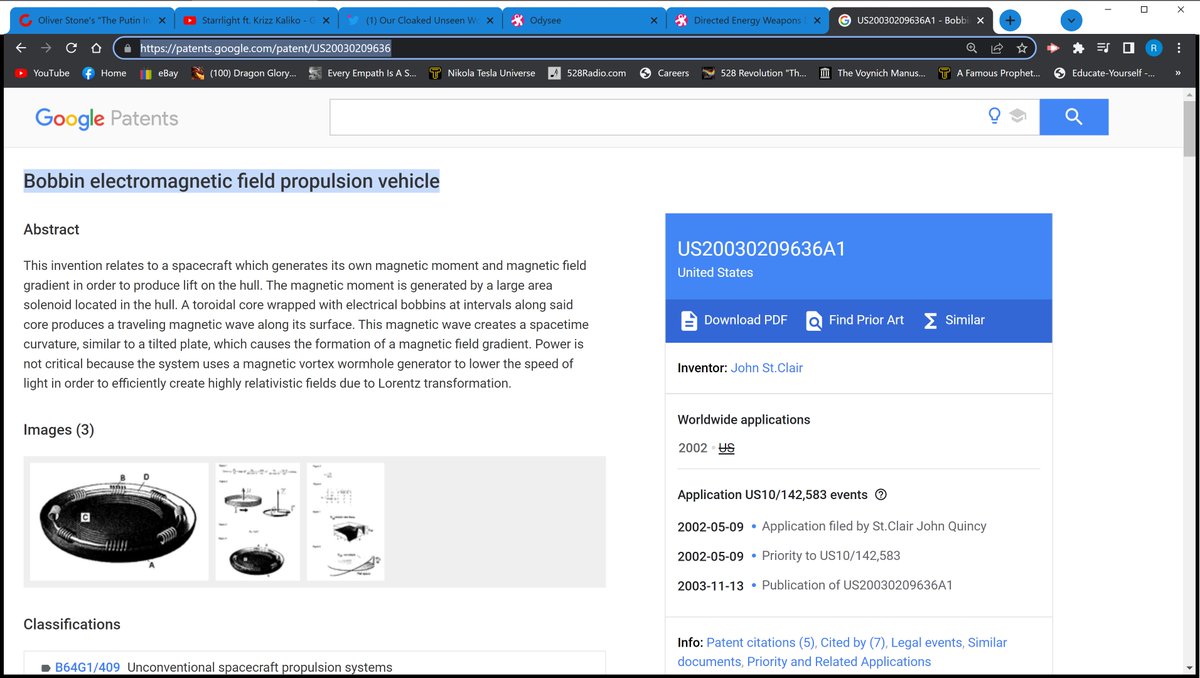Open A Famous Prophet bookmark
Viewport: 1200px width, 678px height.
990,73
